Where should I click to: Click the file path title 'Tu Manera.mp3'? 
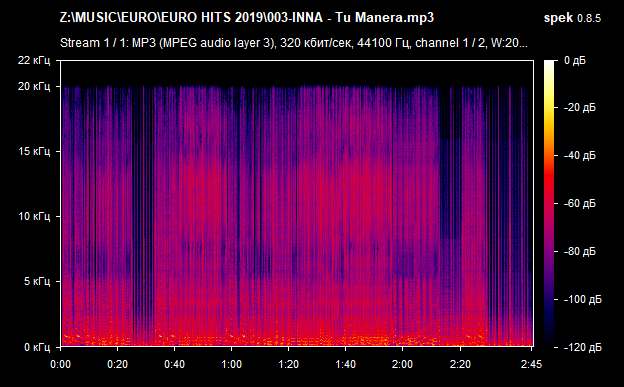[x=384, y=18]
